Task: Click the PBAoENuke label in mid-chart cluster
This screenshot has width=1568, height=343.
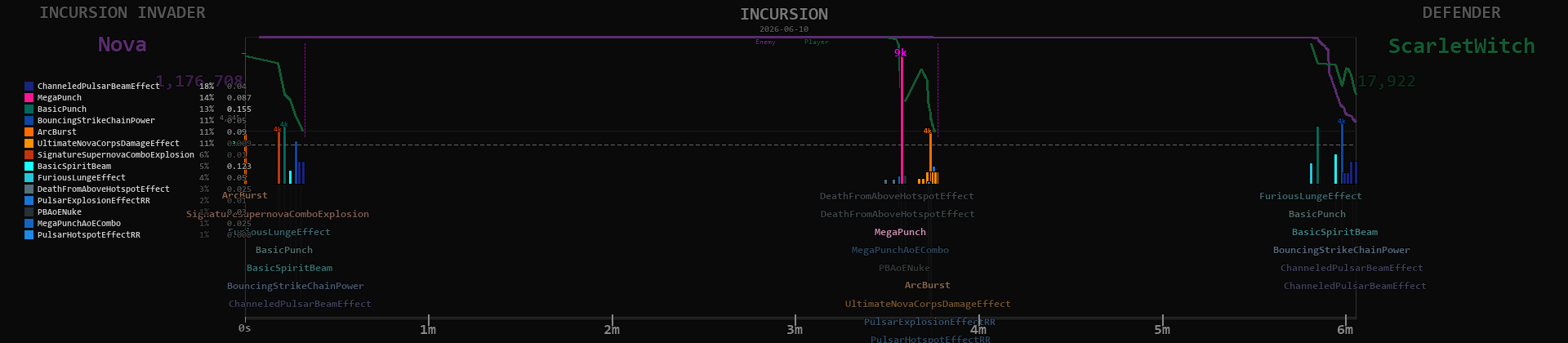Action: [x=904, y=268]
